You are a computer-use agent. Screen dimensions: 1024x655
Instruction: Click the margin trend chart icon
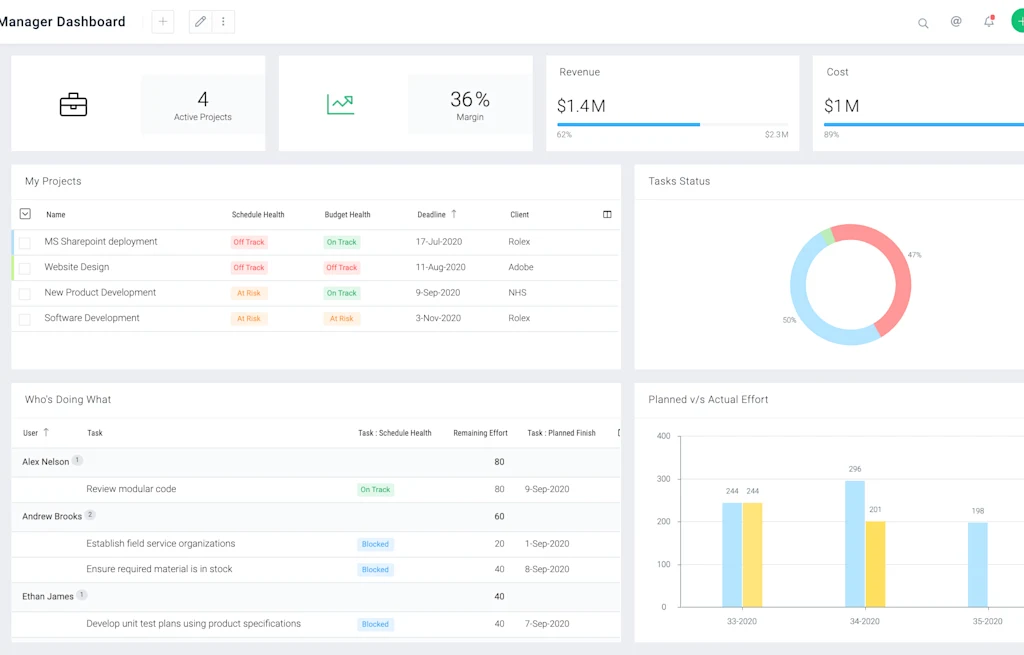coord(340,104)
